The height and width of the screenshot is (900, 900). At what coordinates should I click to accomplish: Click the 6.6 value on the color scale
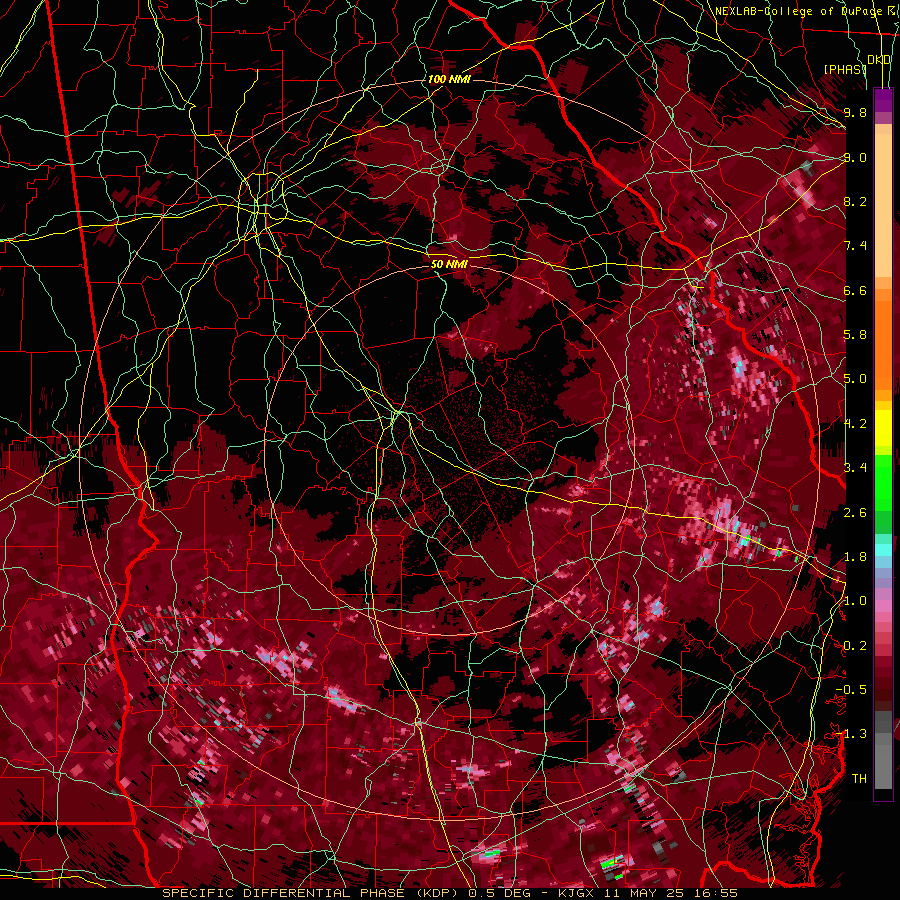(855, 290)
